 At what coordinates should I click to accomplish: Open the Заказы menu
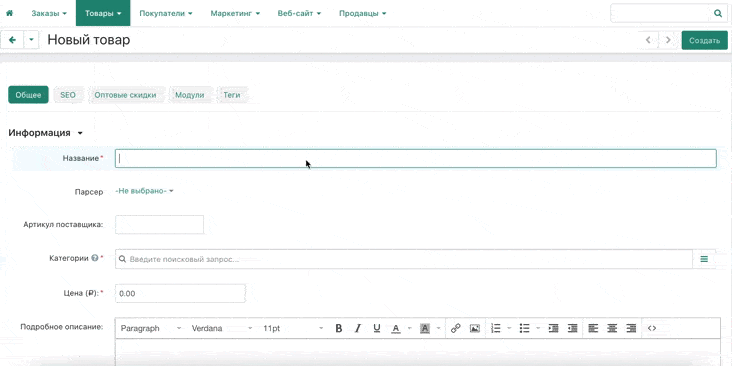click(49, 13)
